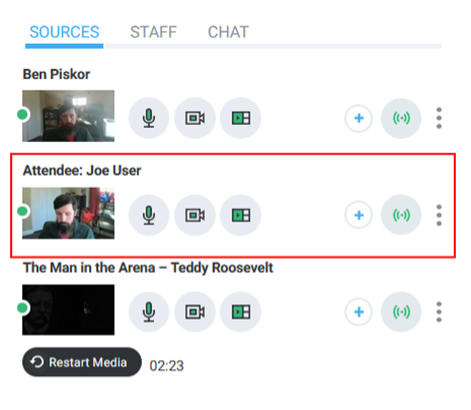Click the plus icon for Joe User
This screenshot has height=410, width=471.
click(359, 215)
